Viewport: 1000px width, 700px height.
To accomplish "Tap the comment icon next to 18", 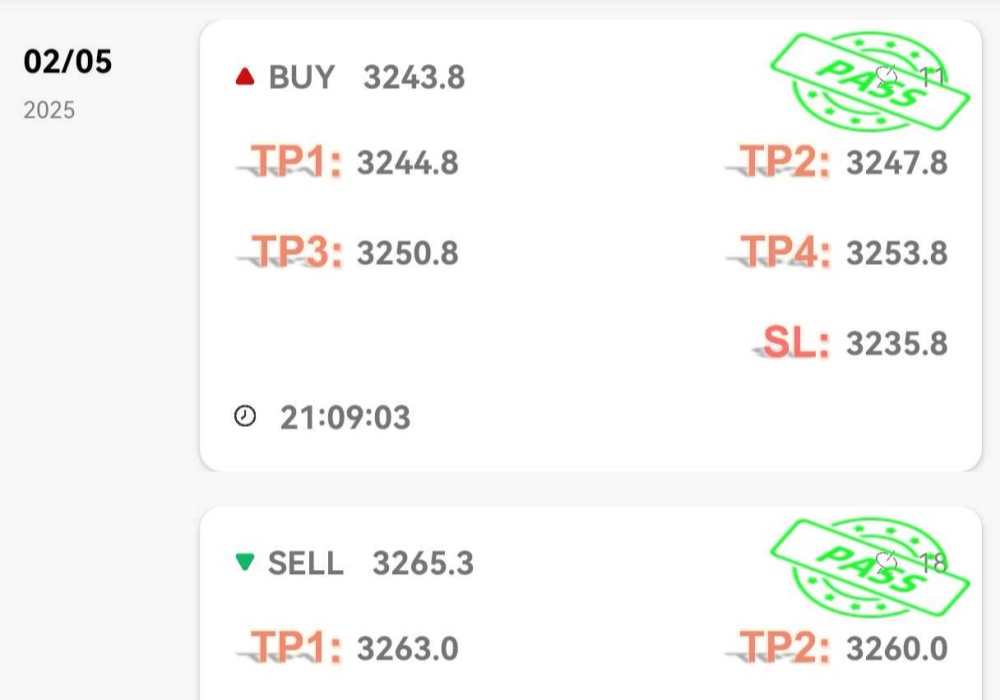I will (886, 562).
